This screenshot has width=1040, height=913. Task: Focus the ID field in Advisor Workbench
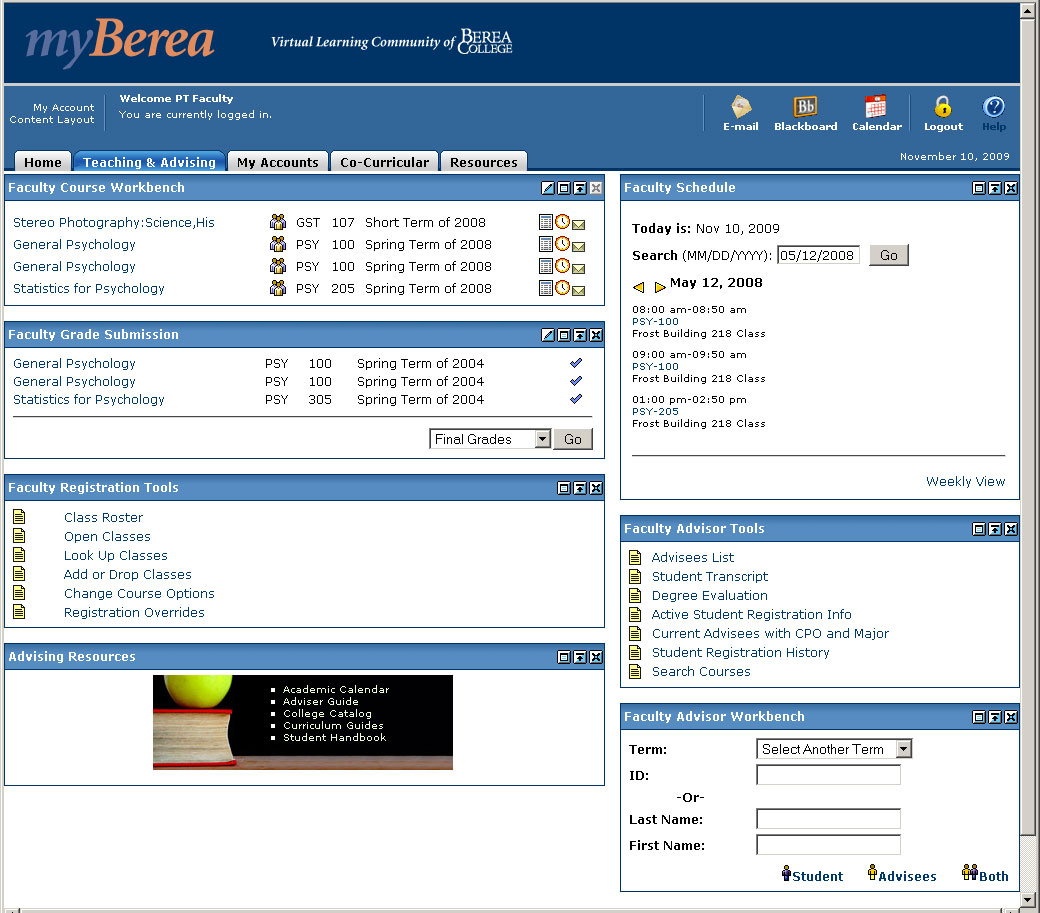(x=828, y=775)
